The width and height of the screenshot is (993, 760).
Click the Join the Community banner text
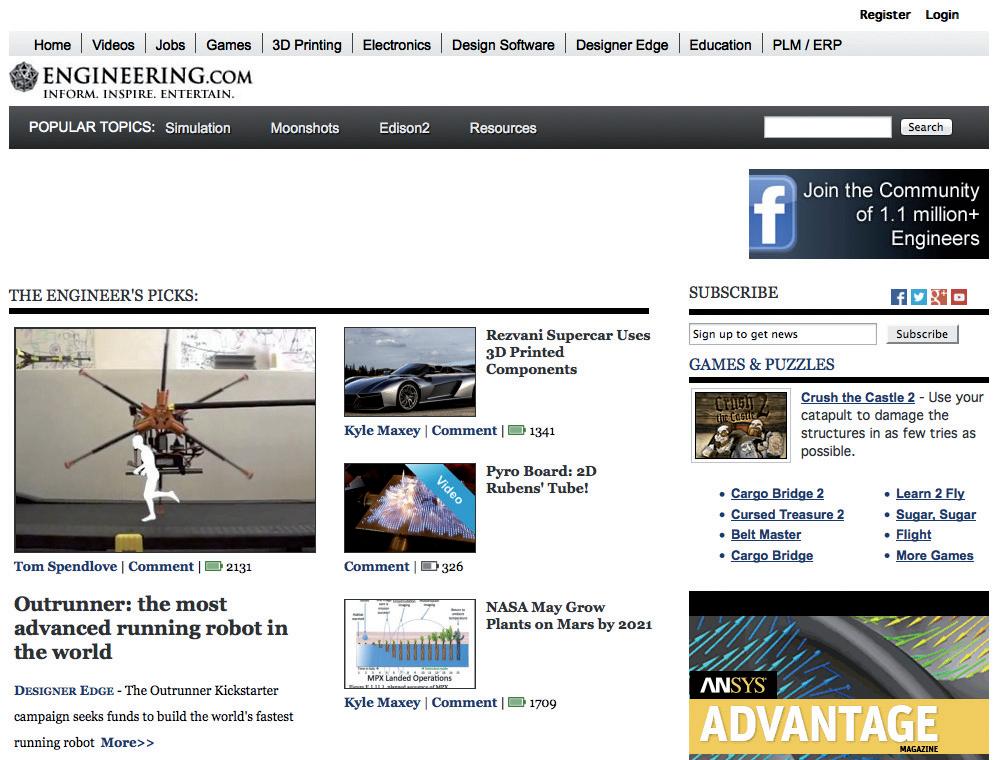[891, 214]
